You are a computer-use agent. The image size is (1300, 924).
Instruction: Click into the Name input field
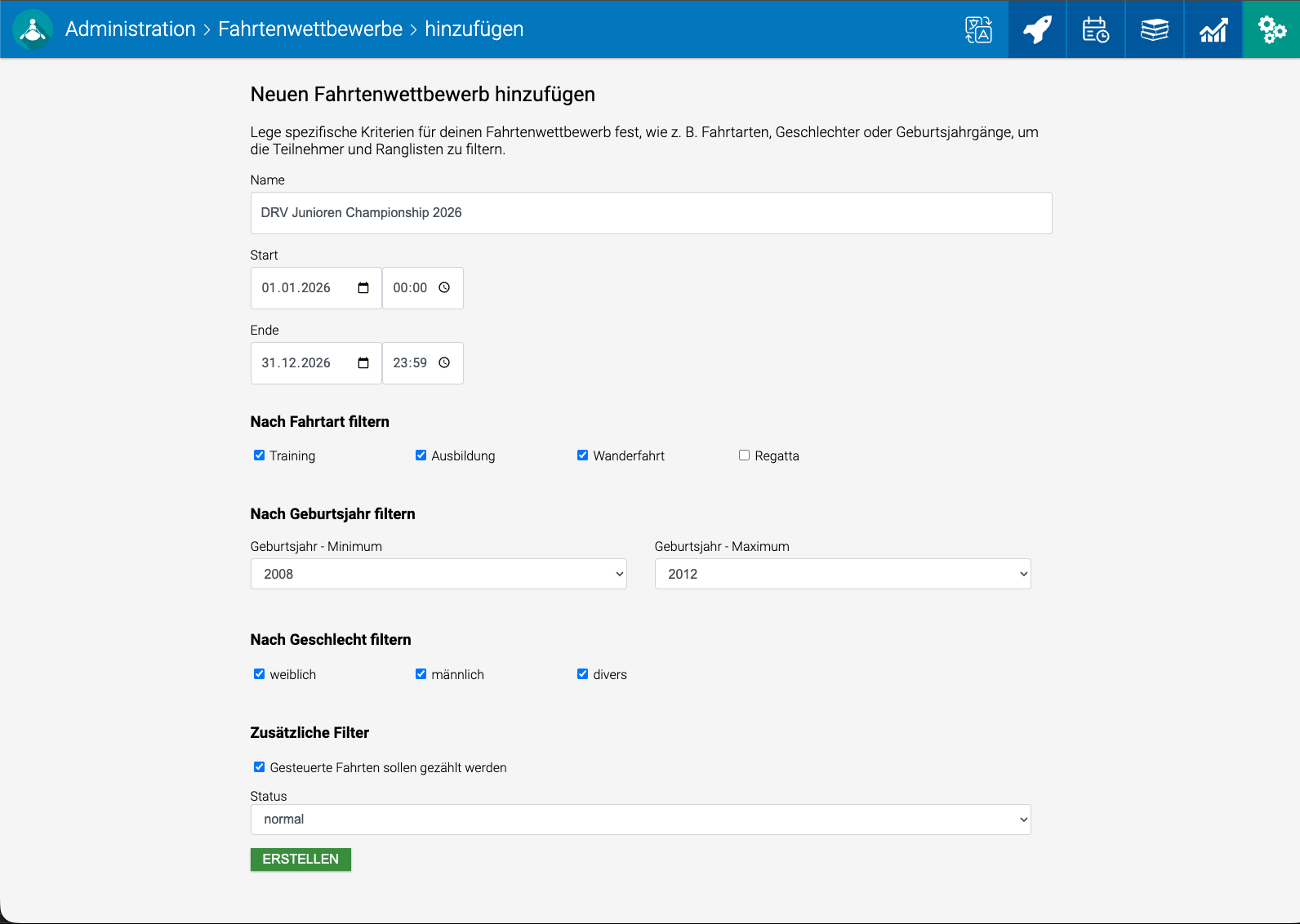coord(651,213)
